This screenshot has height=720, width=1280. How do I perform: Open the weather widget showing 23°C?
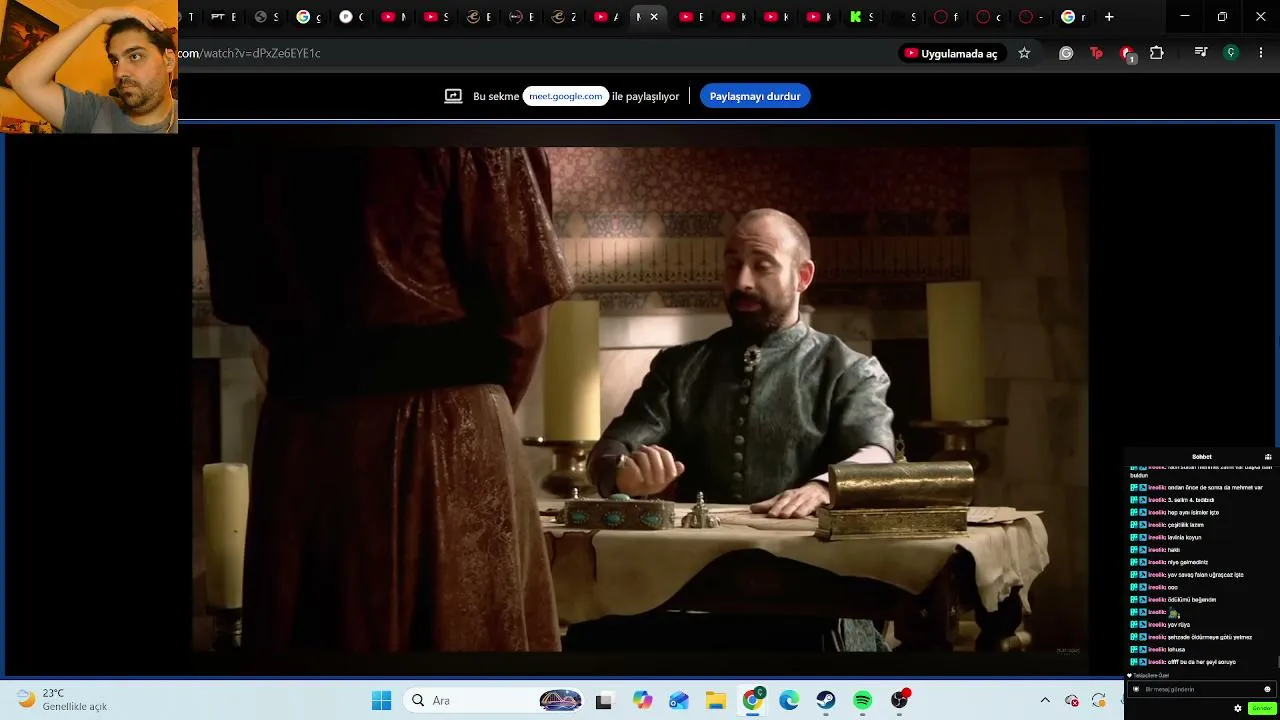[x=62, y=700]
